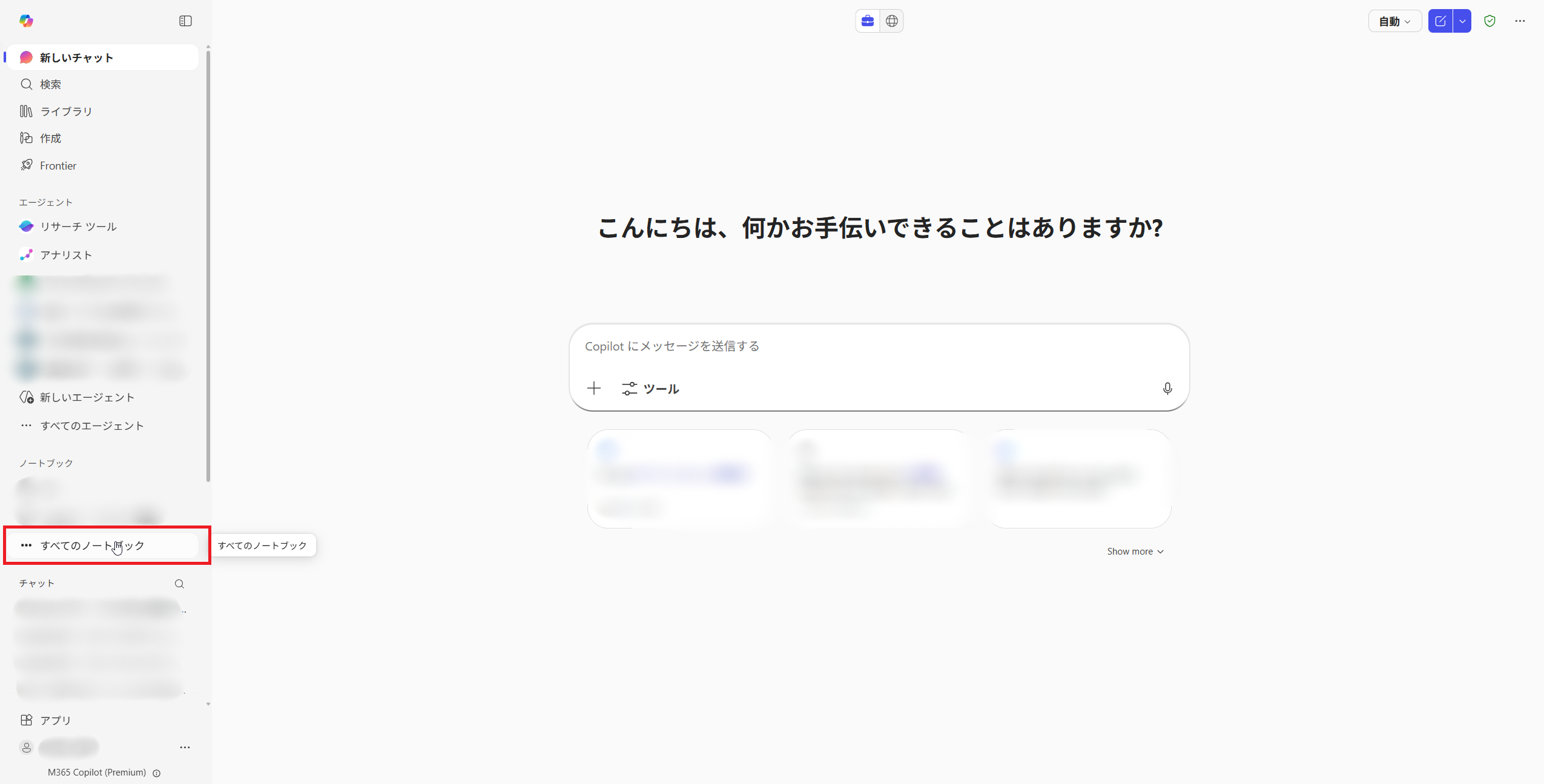
Task: Collapse the sidebar panel
Action: click(185, 21)
